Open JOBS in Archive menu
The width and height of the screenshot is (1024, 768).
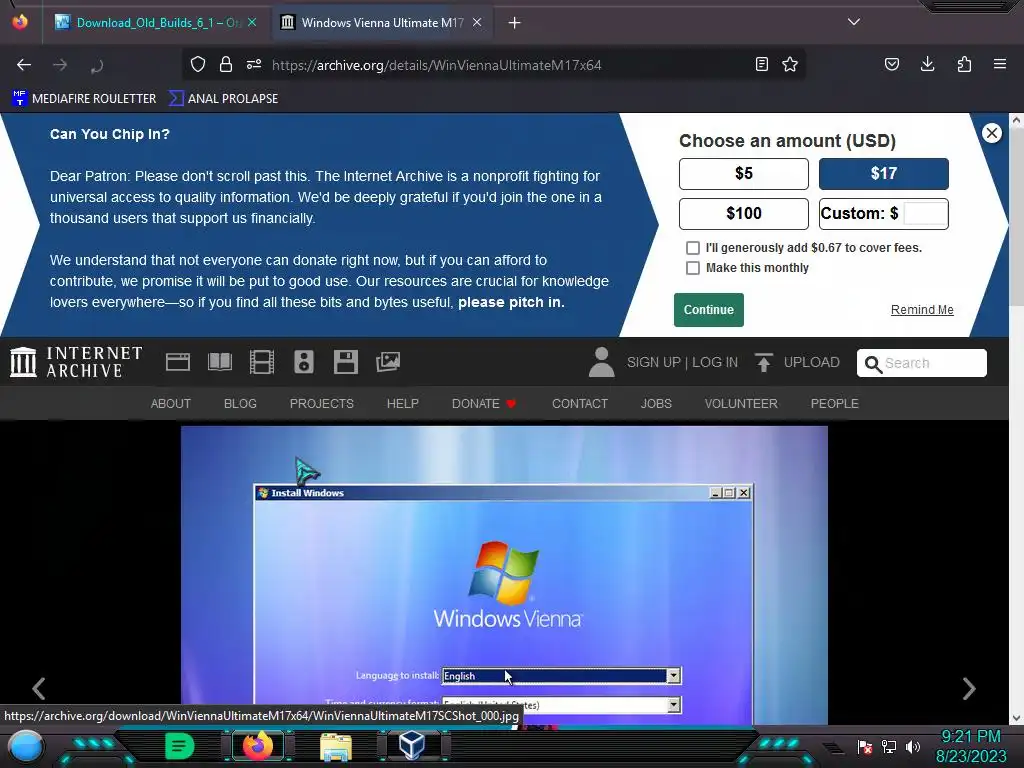[656, 404]
